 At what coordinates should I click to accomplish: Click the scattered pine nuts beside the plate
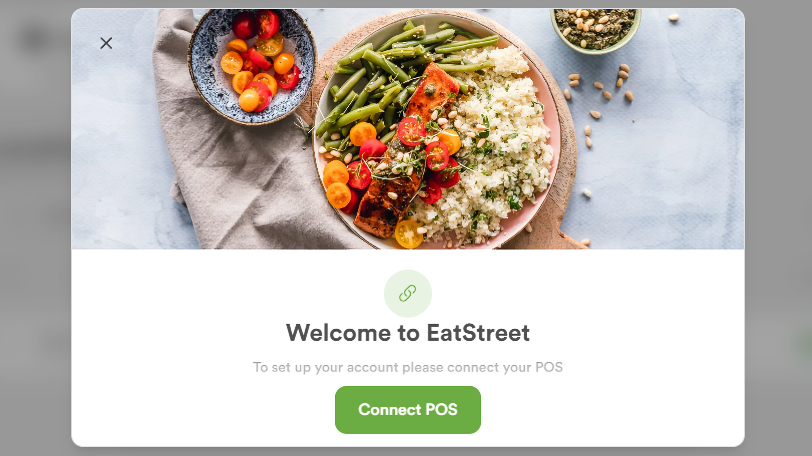click(x=601, y=98)
